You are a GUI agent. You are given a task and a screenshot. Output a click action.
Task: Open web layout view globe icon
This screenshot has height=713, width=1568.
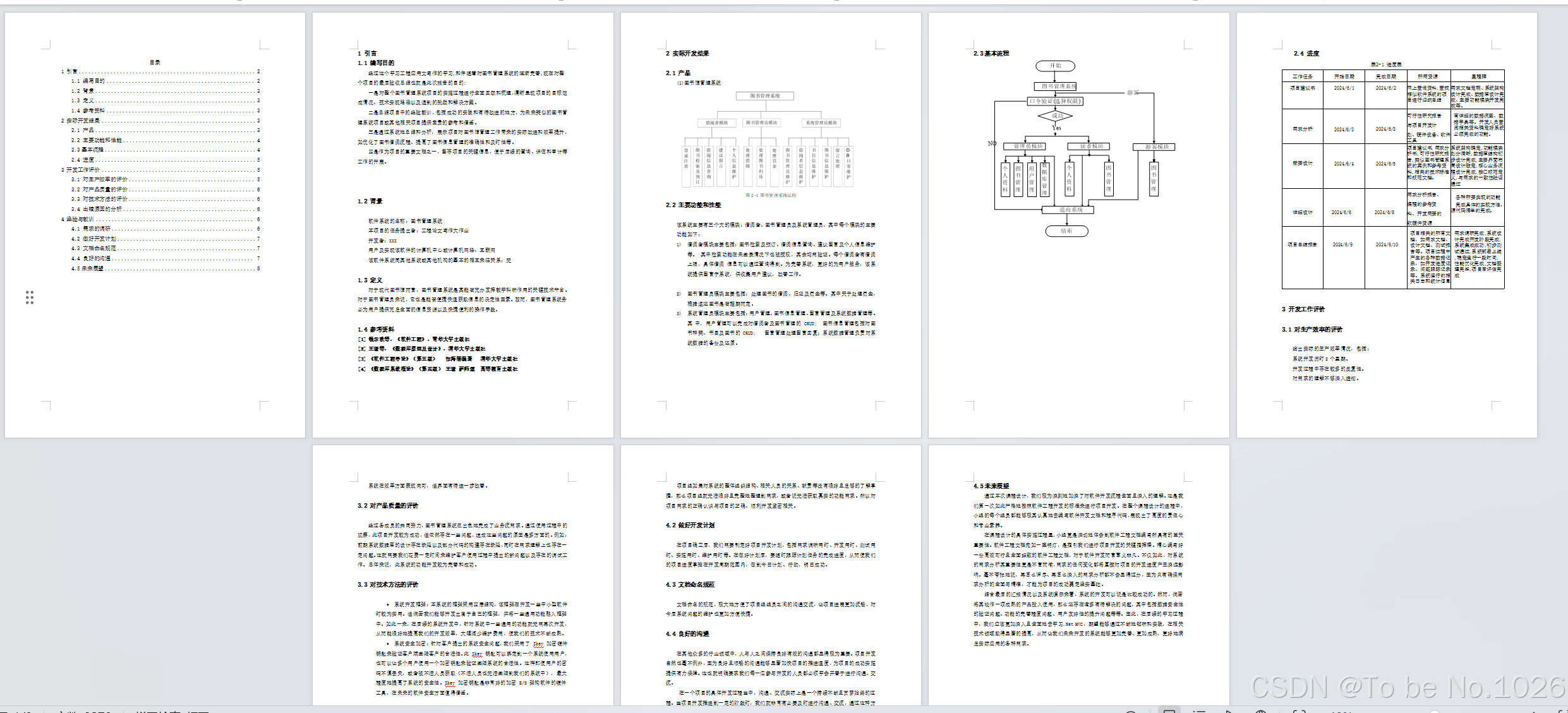pyautogui.click(x=1260, y=712)
